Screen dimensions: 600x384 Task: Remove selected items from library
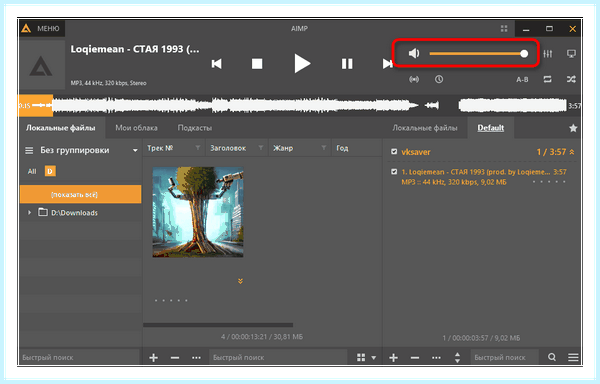(x=175, y=358)
